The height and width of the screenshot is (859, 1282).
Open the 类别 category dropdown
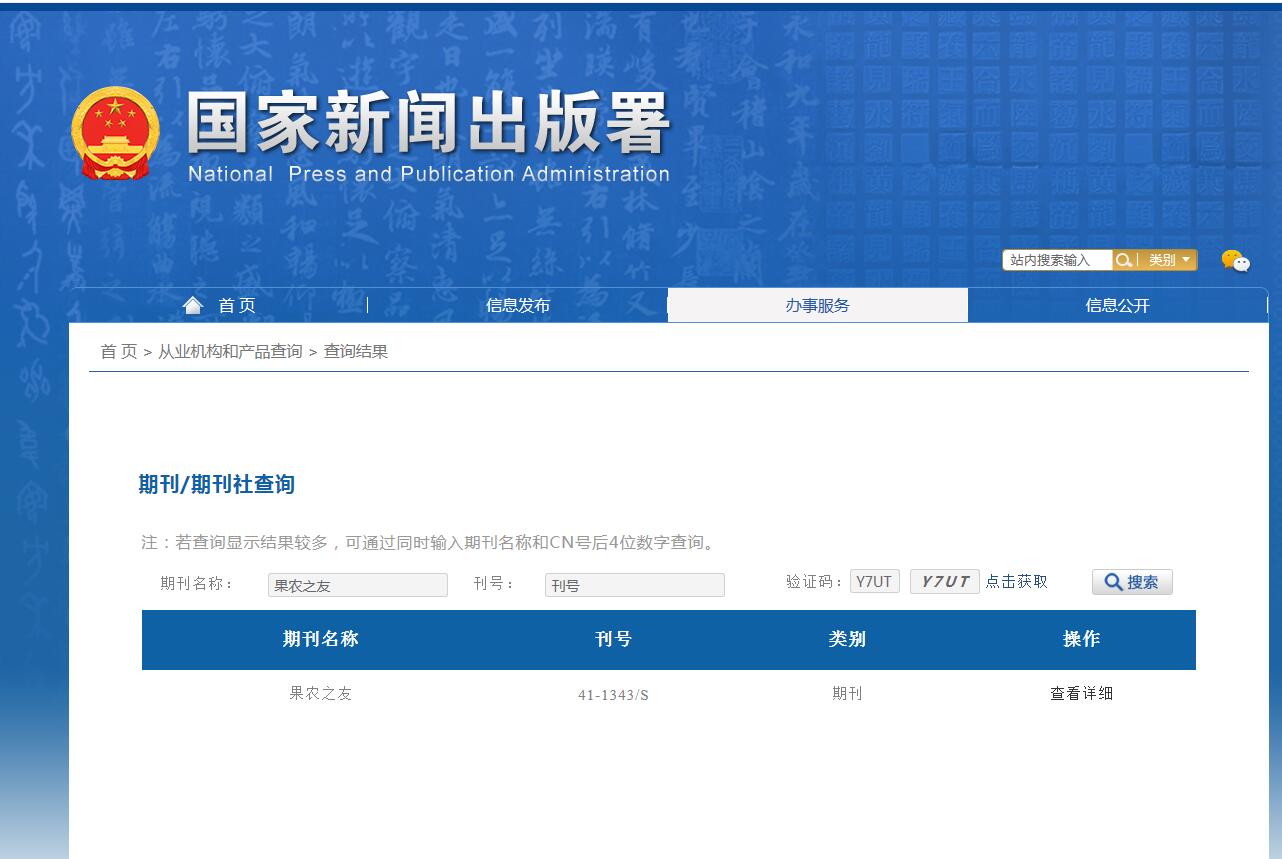point(1165,259)
